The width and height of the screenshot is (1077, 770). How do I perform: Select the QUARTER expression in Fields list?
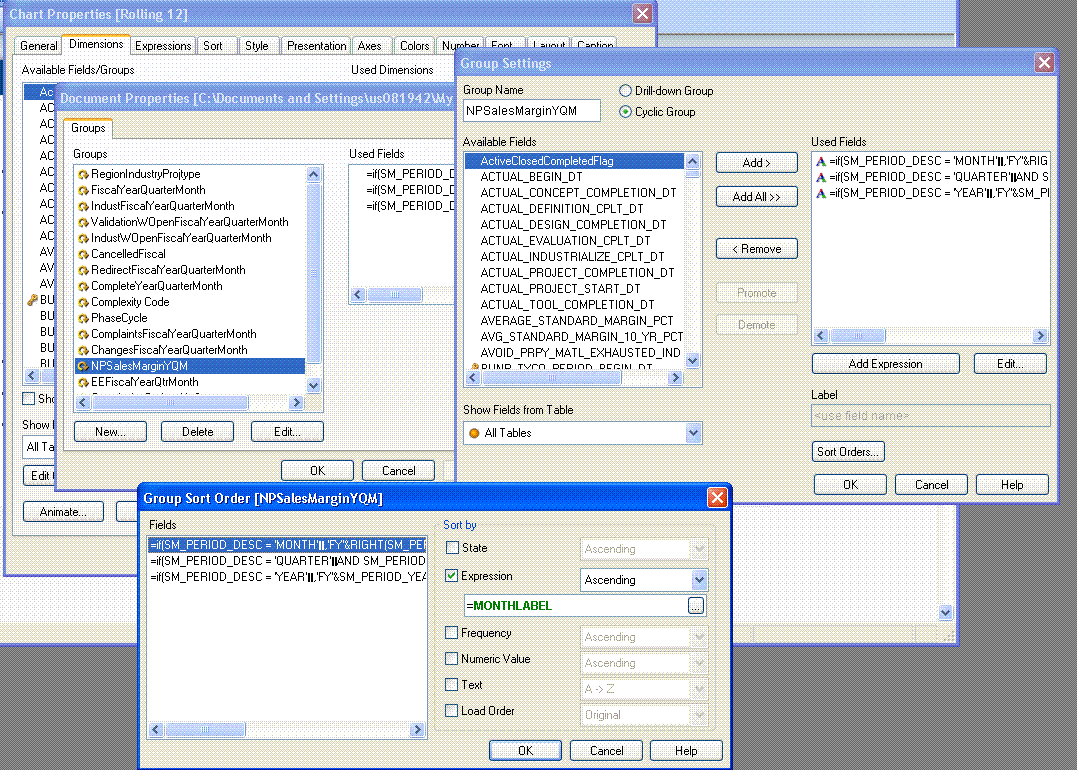[288, 561]
